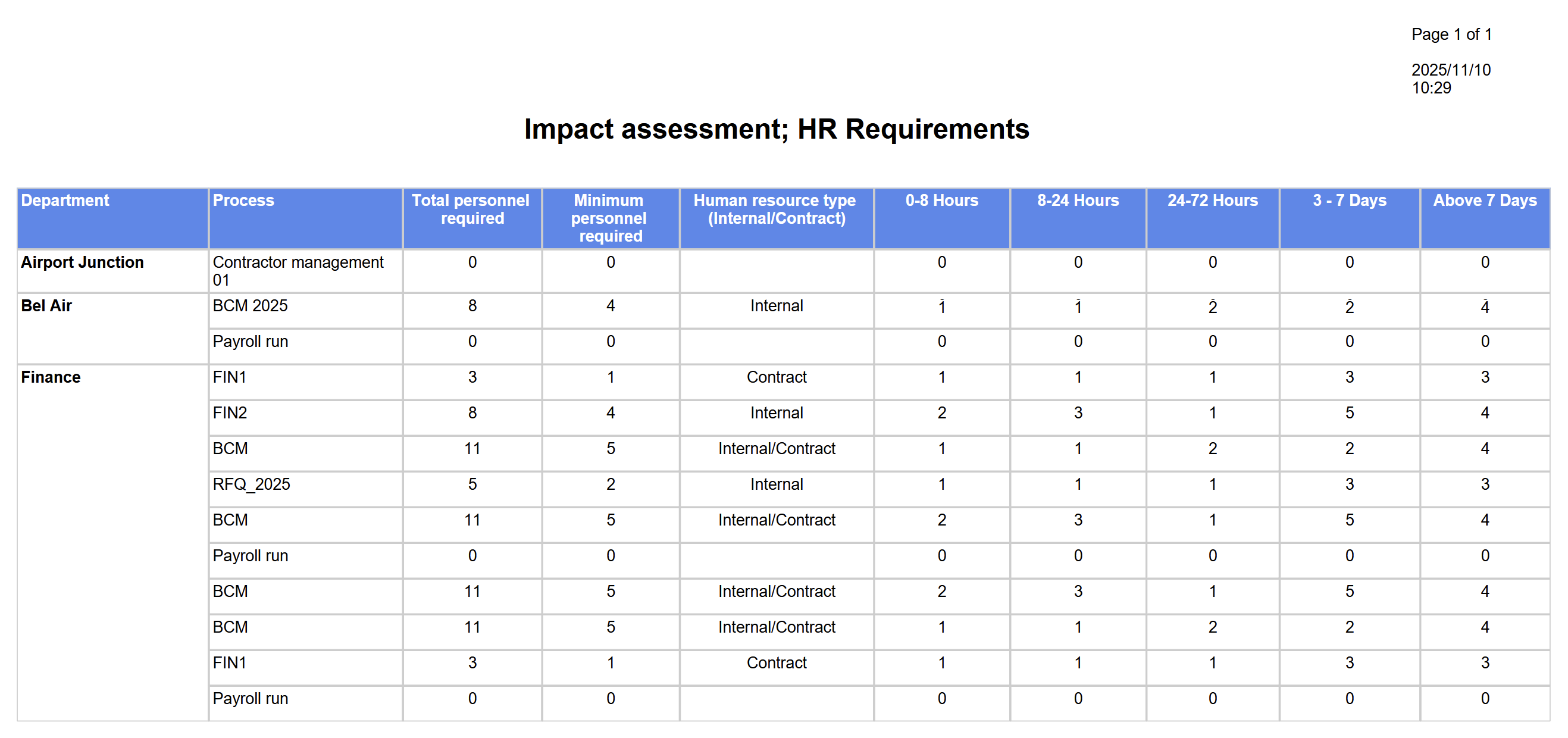Select the Human resource type header
1568x738 pixels.
coord(775,209)
